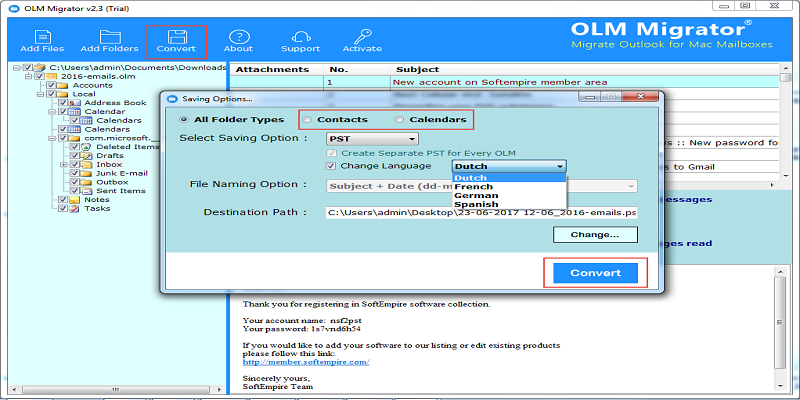This screenshot has height=400, width=800.
Task: Click the Drafts folder icon
Action: click(87, 156)
